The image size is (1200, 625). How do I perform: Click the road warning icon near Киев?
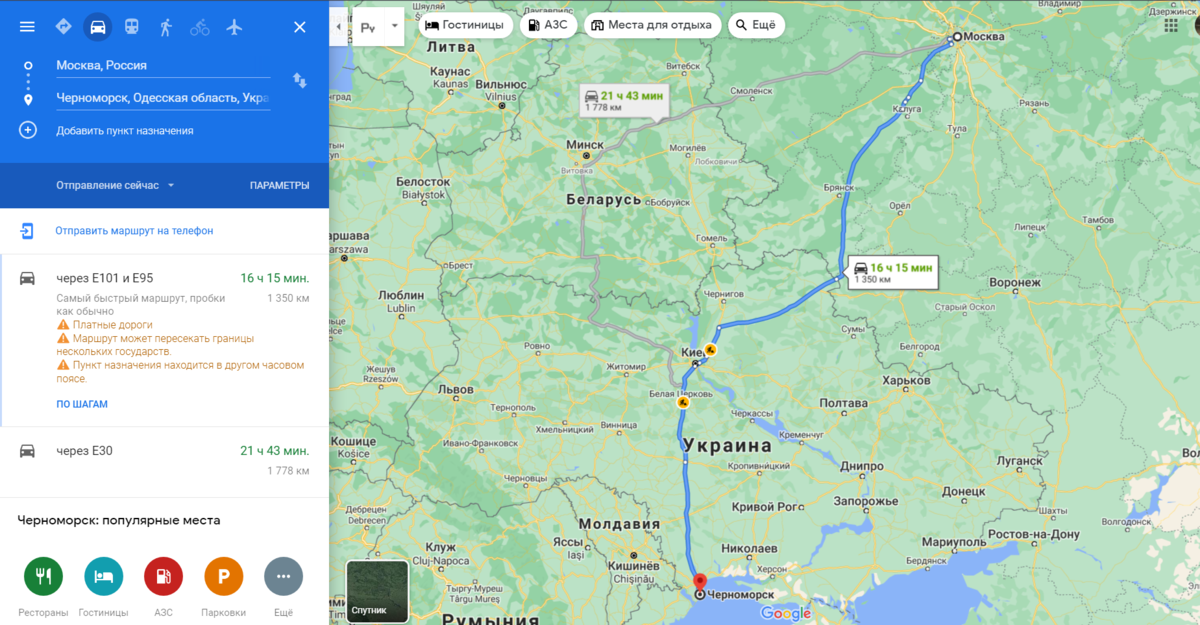(710, 350)
